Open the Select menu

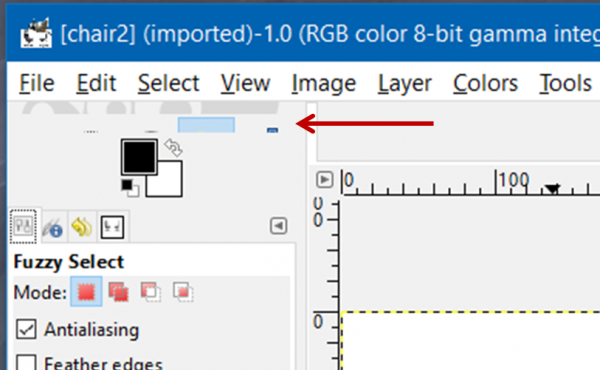tap(168, 83)
